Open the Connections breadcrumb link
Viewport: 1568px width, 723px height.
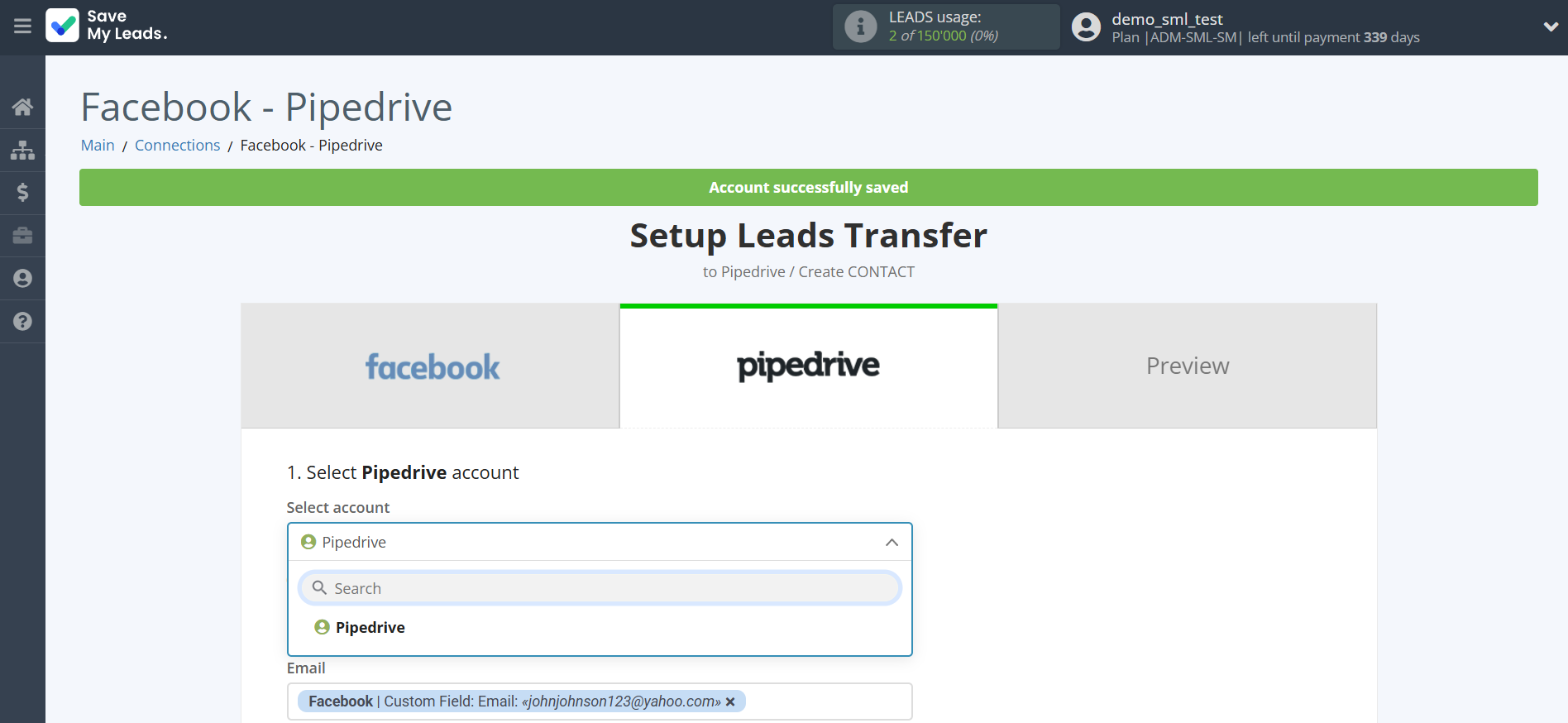177,146
